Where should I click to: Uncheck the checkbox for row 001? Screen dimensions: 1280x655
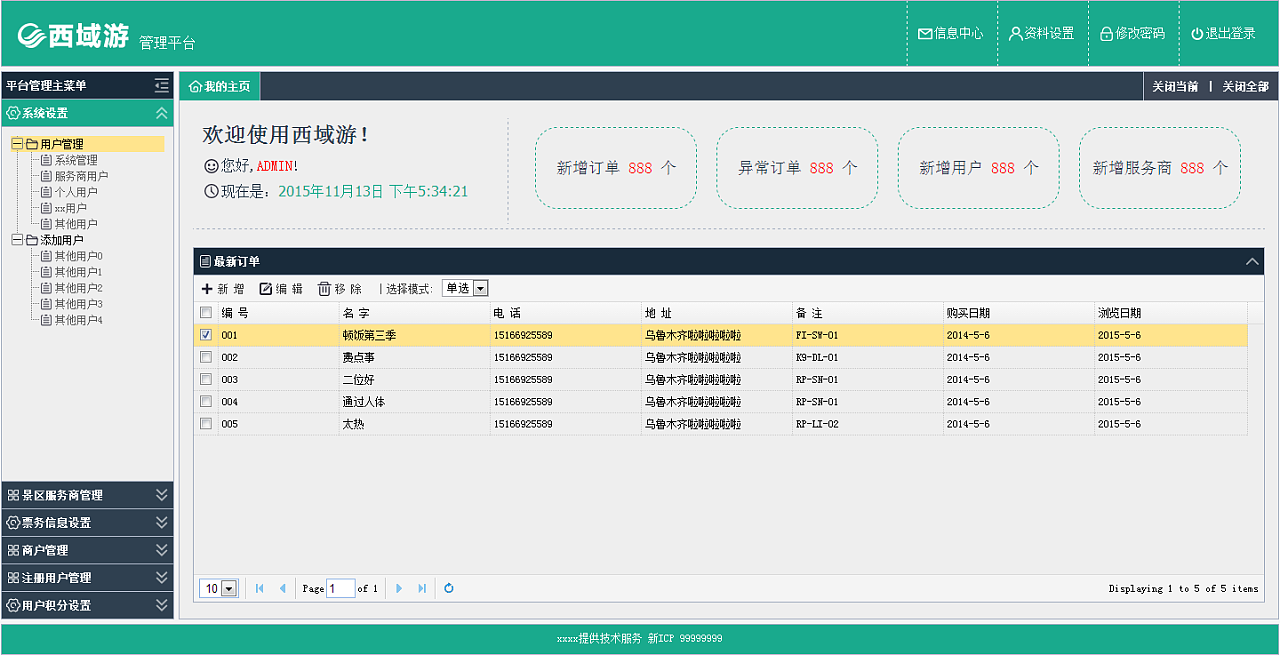coord(206,335)
